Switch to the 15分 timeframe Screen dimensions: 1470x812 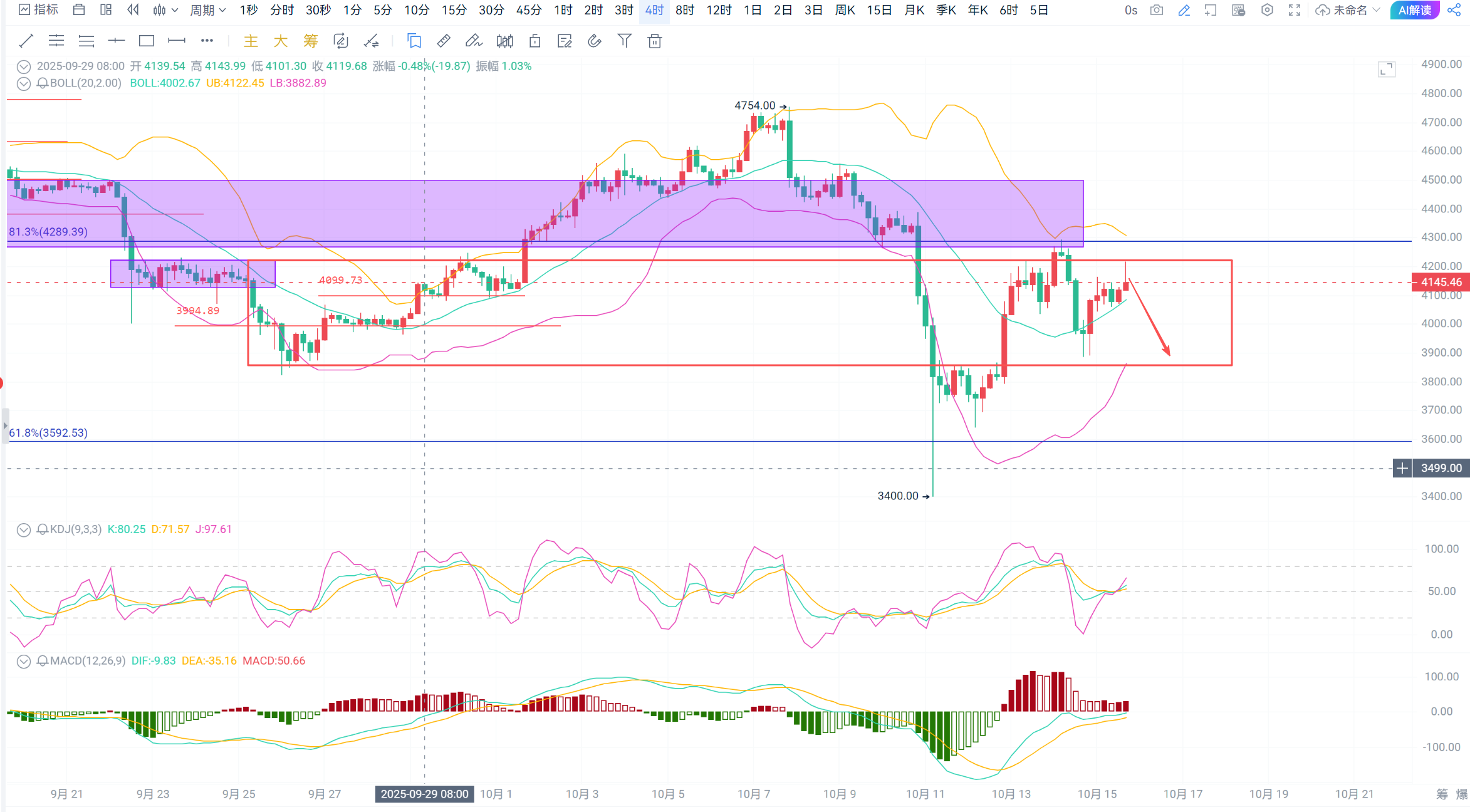click(454, 10)
